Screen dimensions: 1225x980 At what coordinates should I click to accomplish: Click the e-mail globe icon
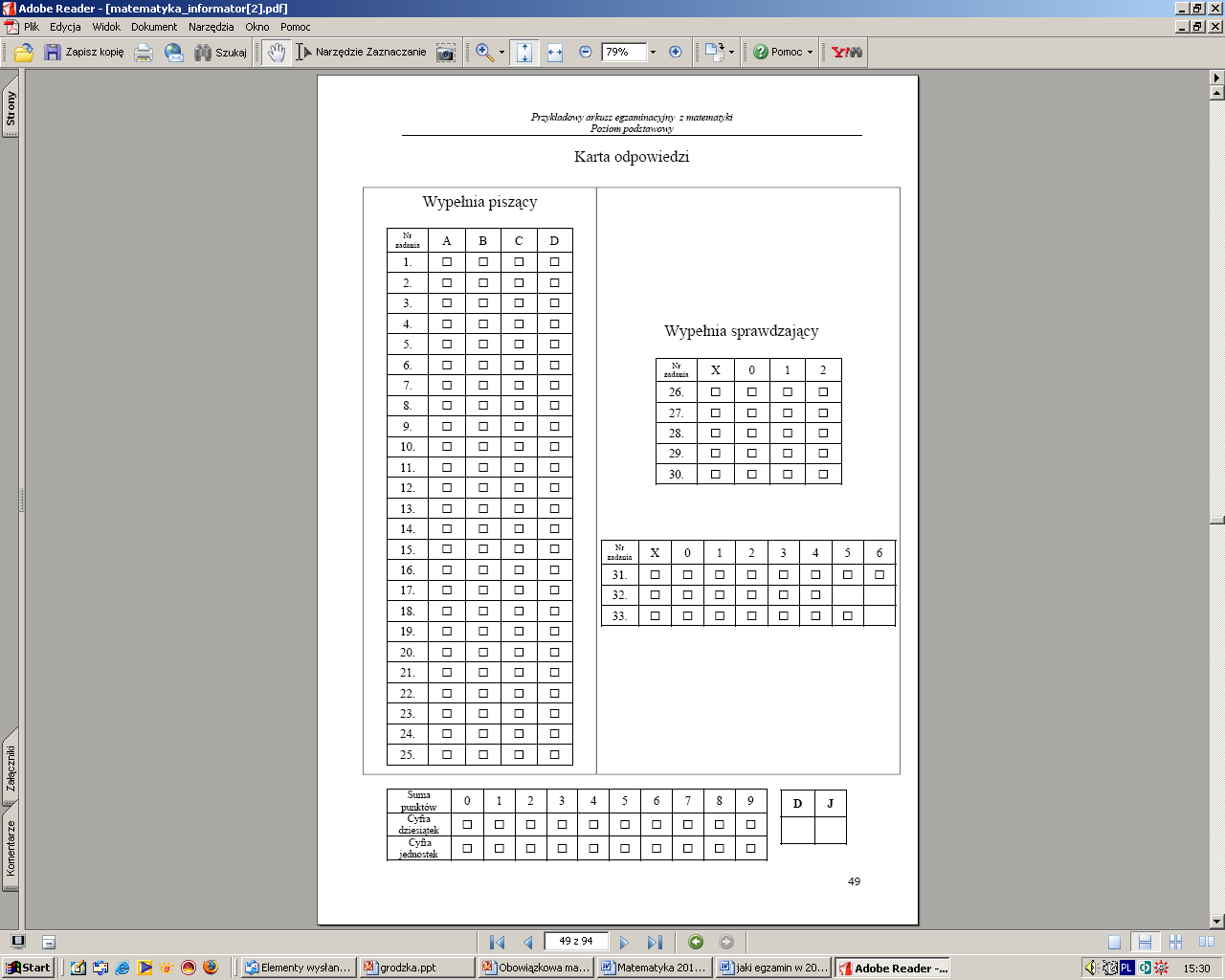pos(174,53)
